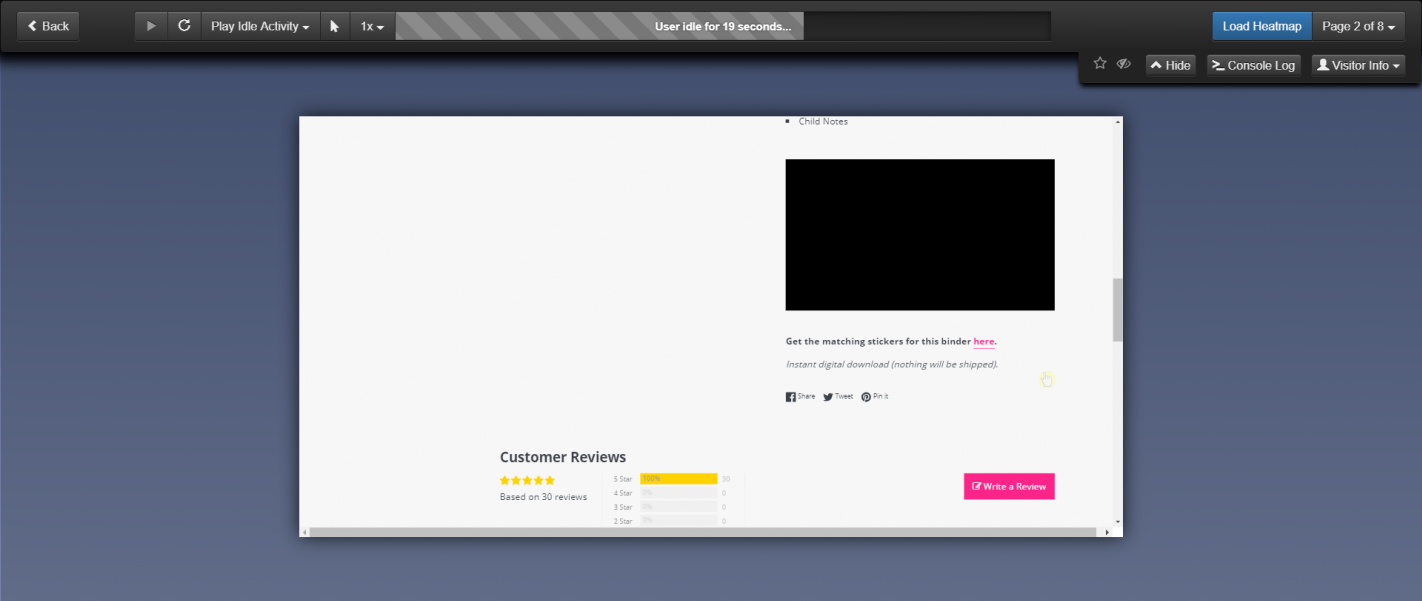Hide the session info panel
This screenshot has width=1422, height=601.
click(1170, 65)
